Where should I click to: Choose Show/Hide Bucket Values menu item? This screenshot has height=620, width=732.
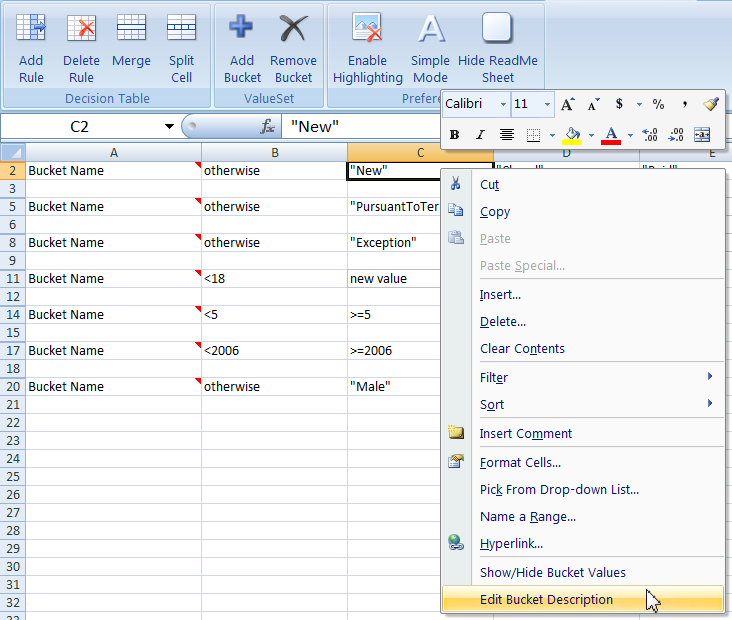point(583,572)
